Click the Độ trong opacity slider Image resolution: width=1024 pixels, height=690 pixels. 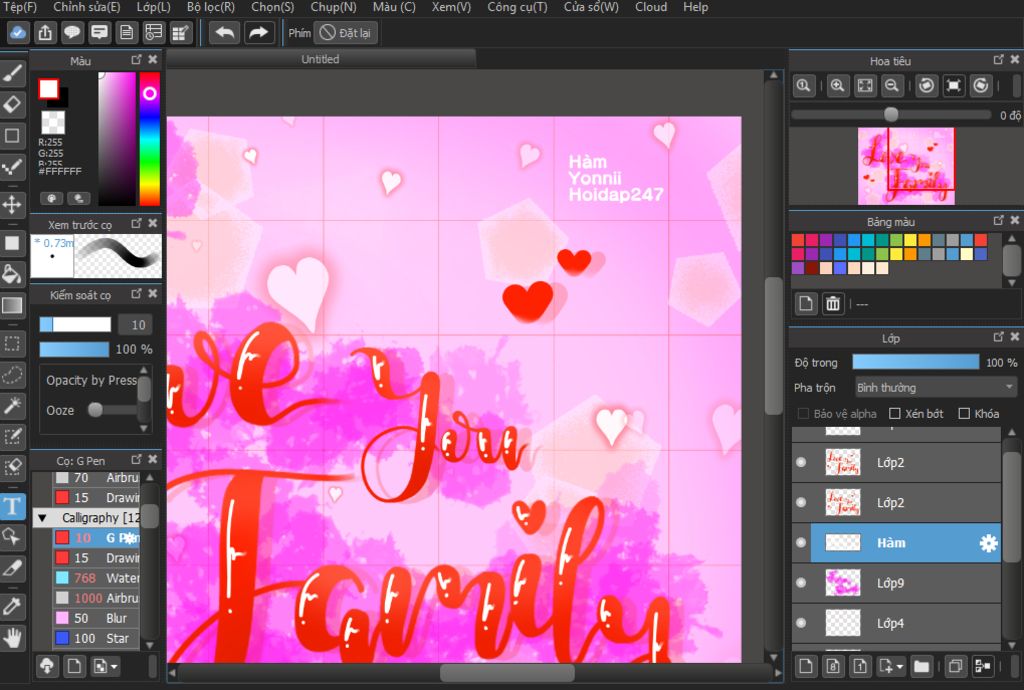click(x=915, y=362)
